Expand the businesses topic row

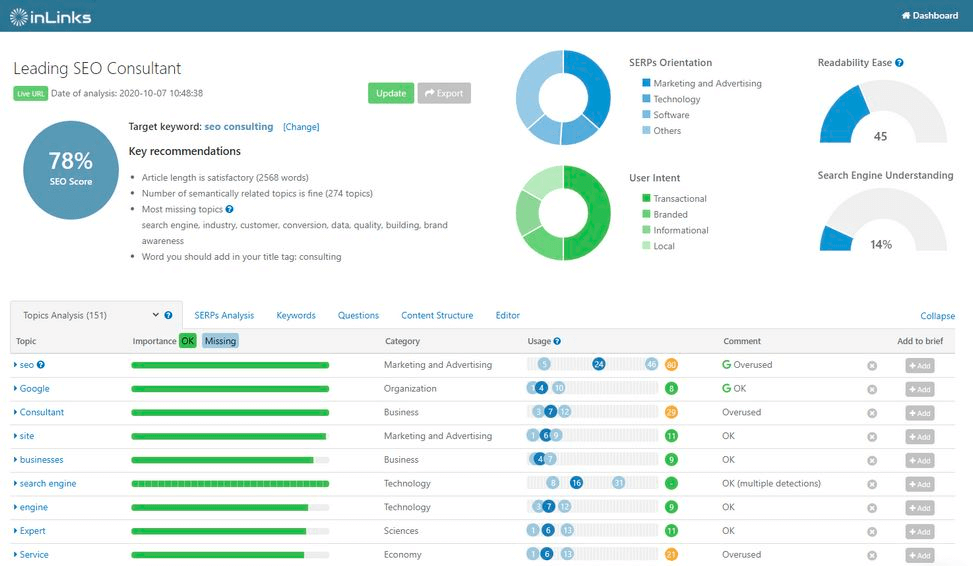coord(16,460)
